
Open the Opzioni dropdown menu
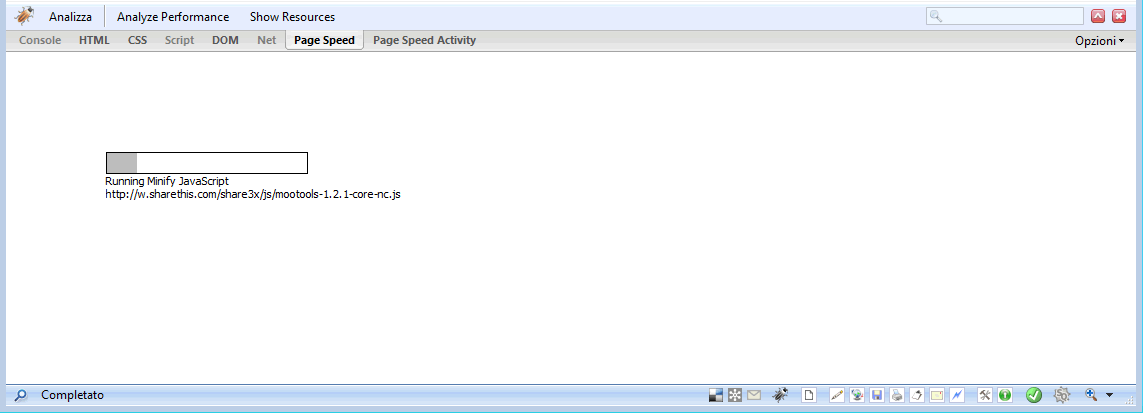point(1099,41)
